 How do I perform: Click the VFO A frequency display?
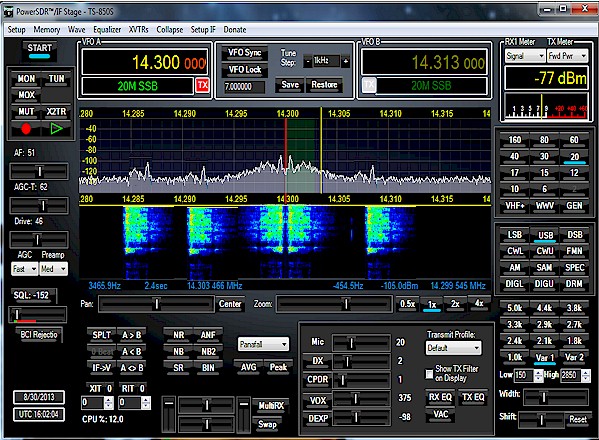145,62
